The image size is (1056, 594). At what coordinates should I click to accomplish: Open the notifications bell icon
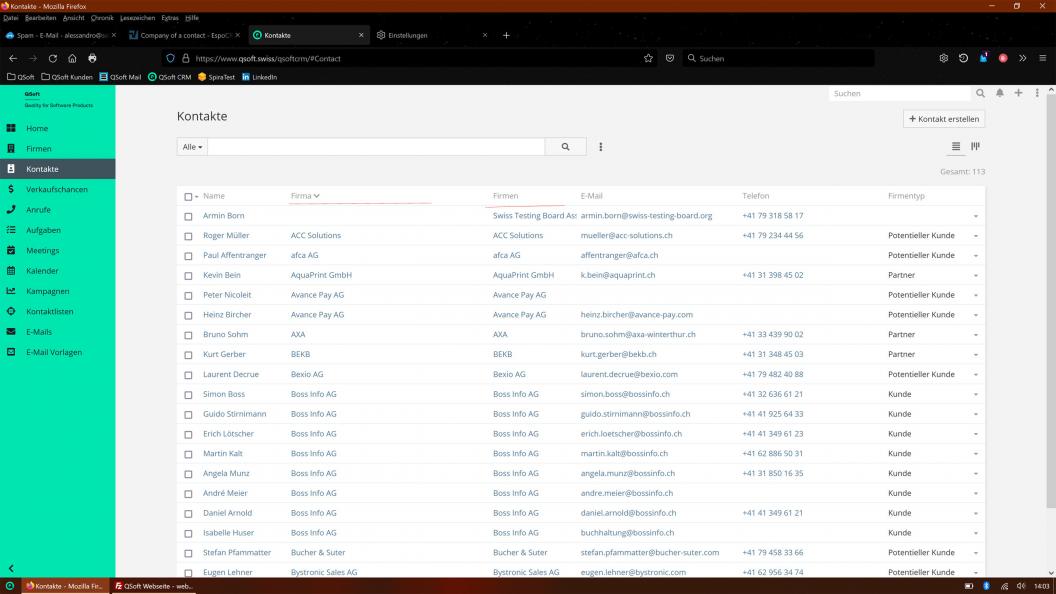pos(999,93)
